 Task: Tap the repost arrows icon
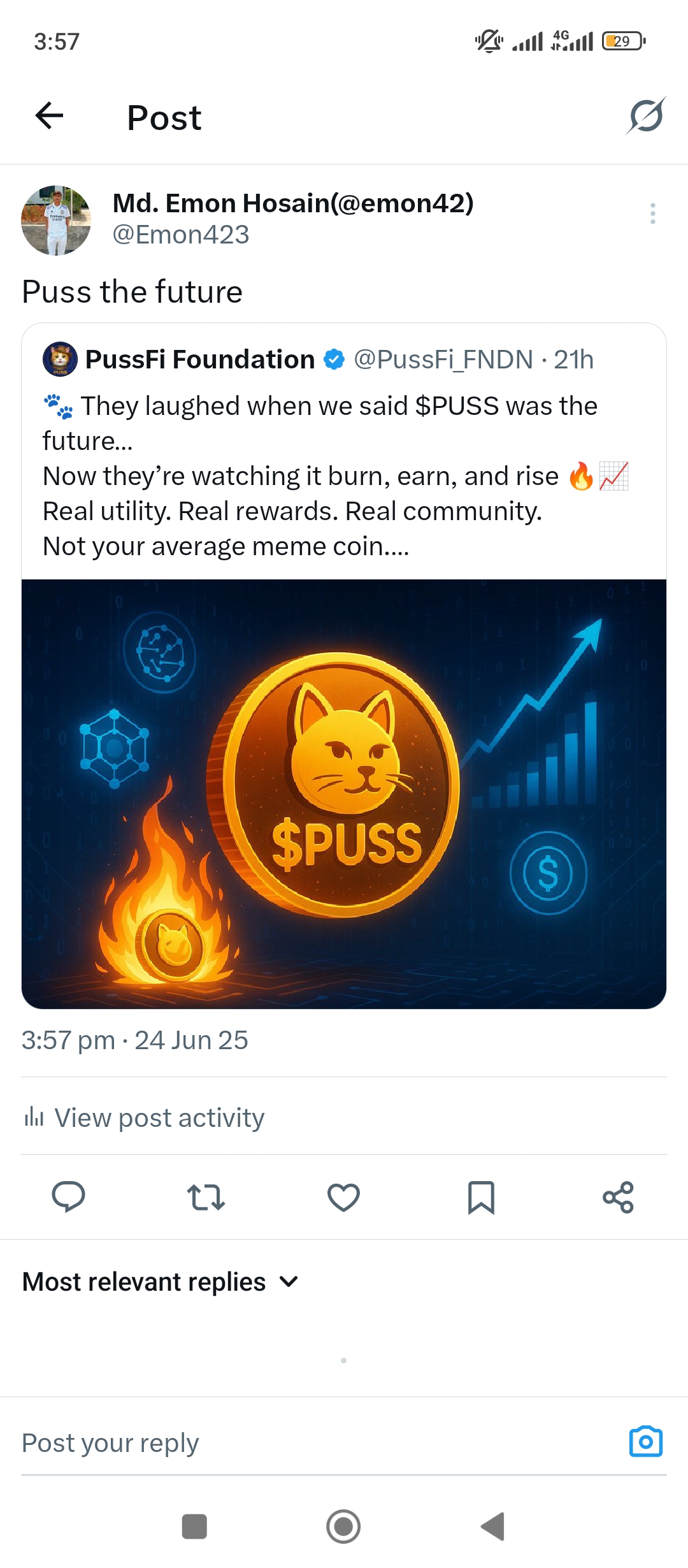pyautogui.click(x=206, y=1197)
